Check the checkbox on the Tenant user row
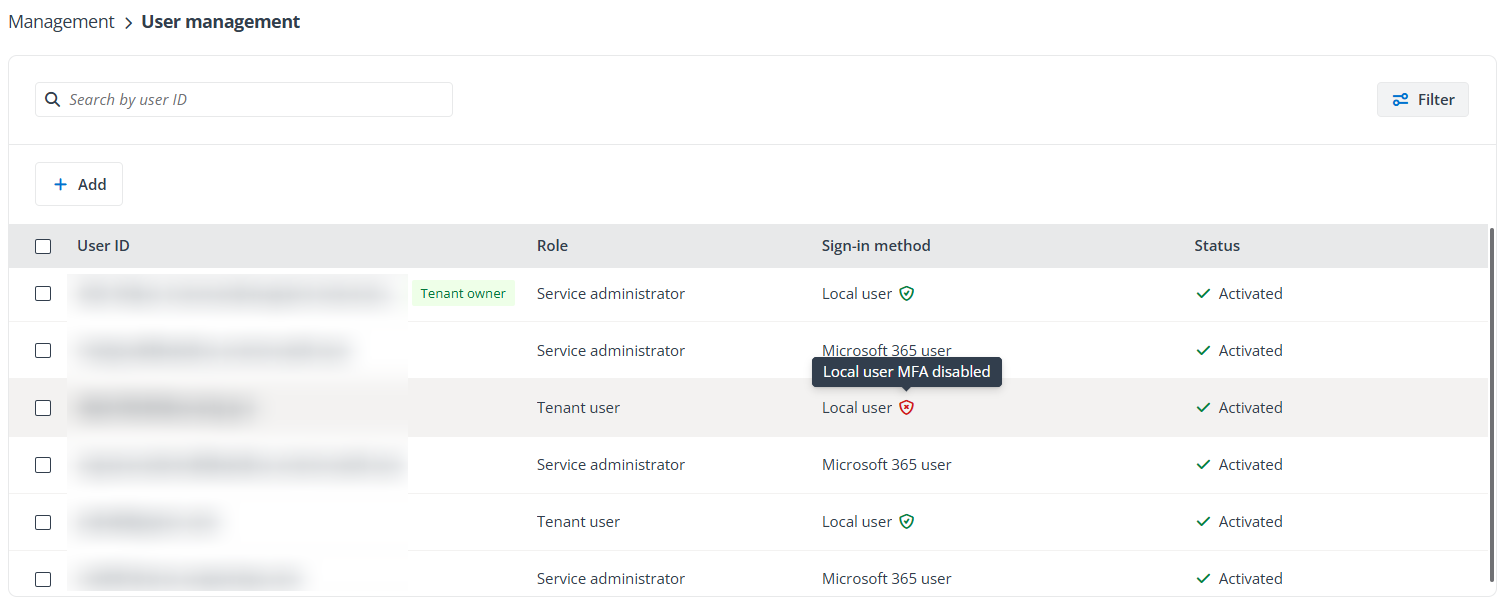The height and width of the screenshot is (611, 1507). 43,407
